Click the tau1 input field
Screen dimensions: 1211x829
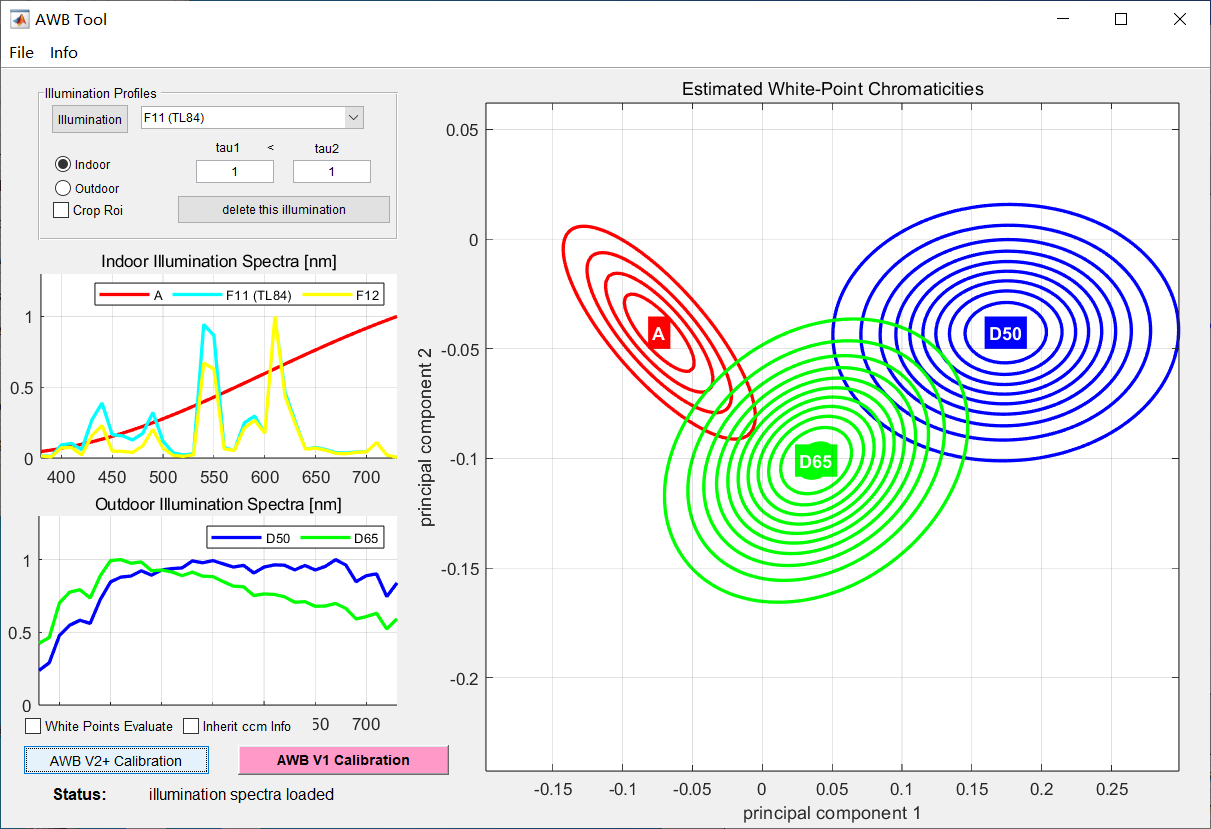coord(235,172)
